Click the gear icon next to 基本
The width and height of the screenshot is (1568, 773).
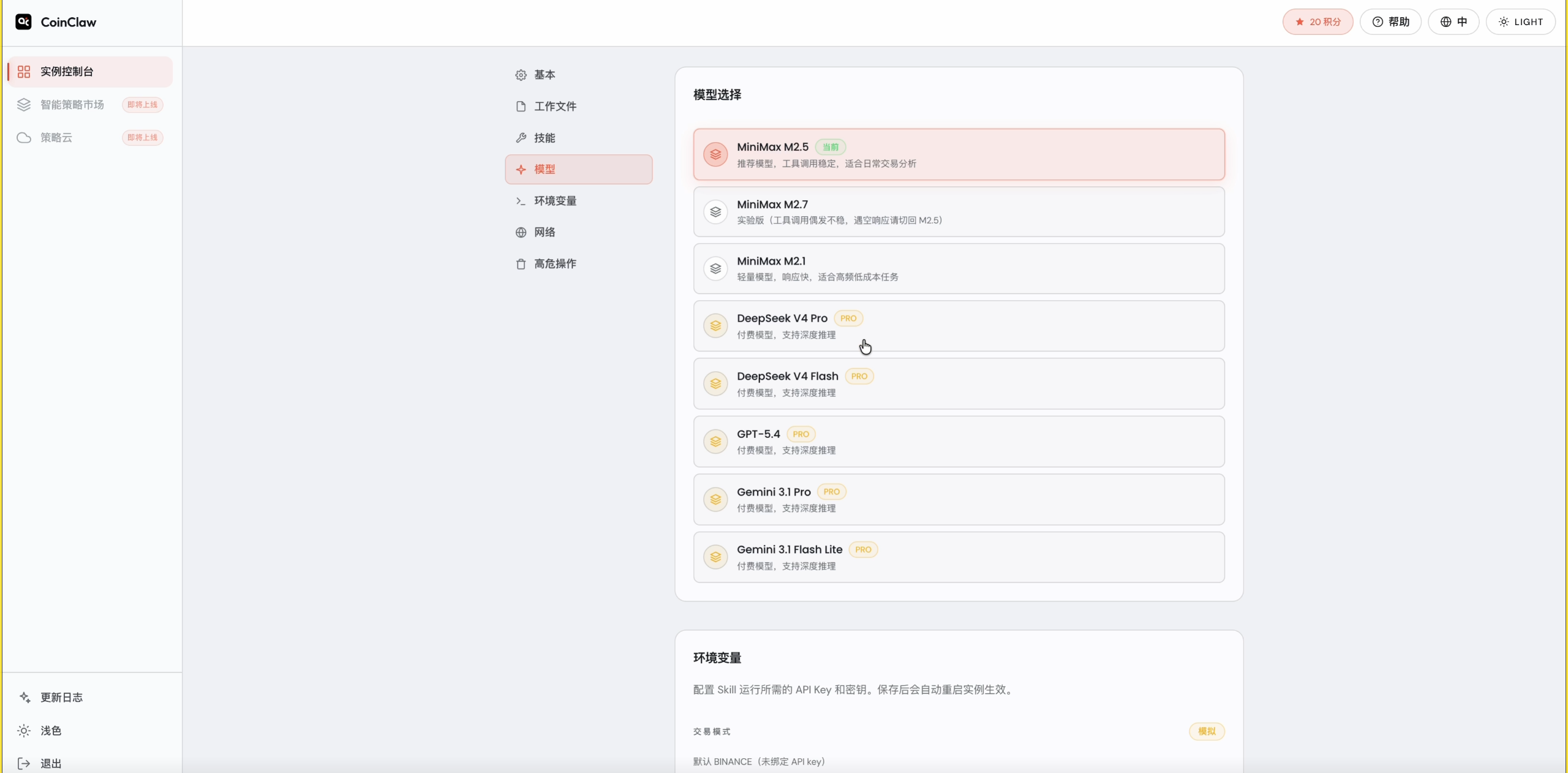[521, 75]
